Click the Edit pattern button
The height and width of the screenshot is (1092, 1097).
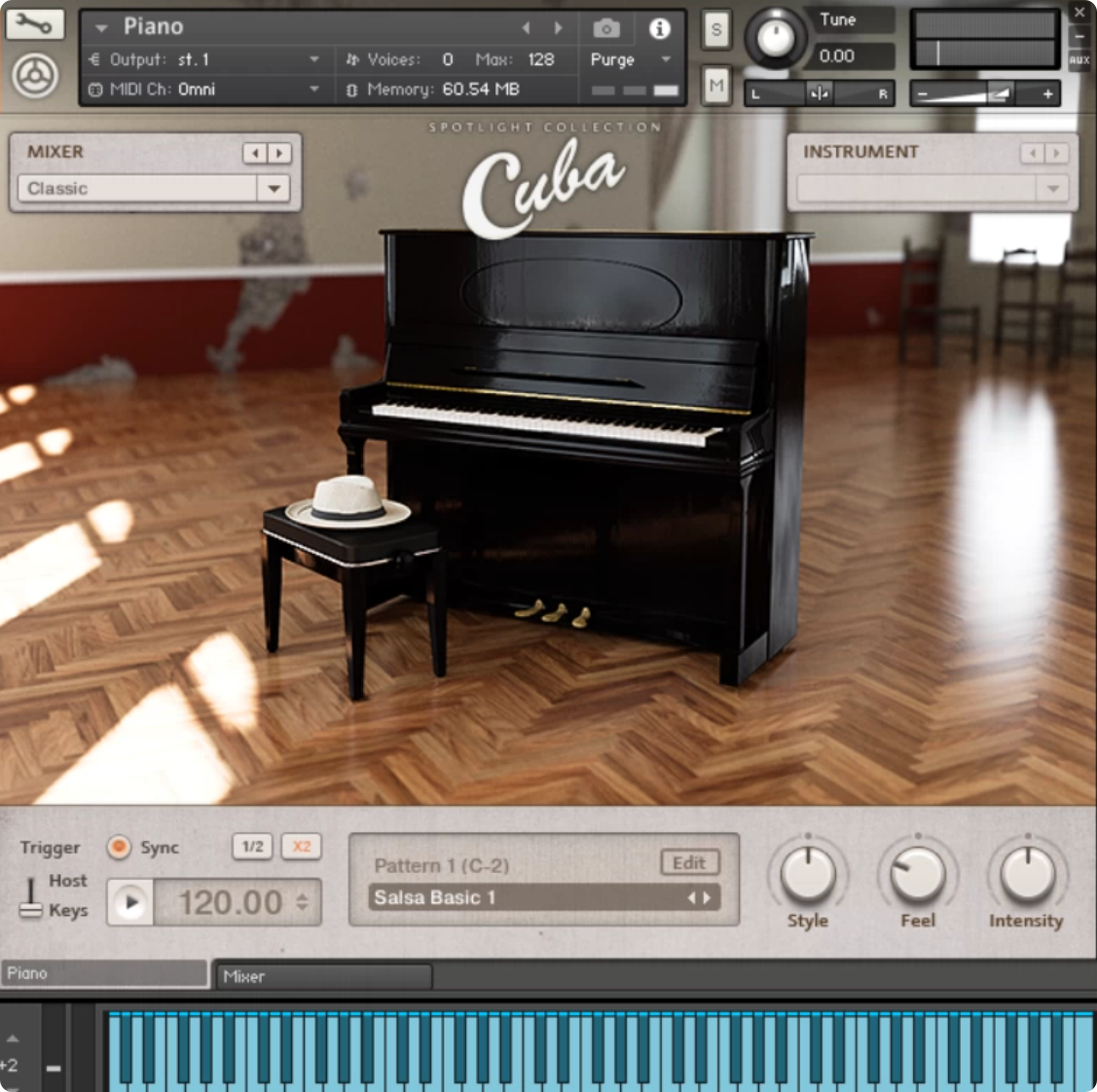689,863
